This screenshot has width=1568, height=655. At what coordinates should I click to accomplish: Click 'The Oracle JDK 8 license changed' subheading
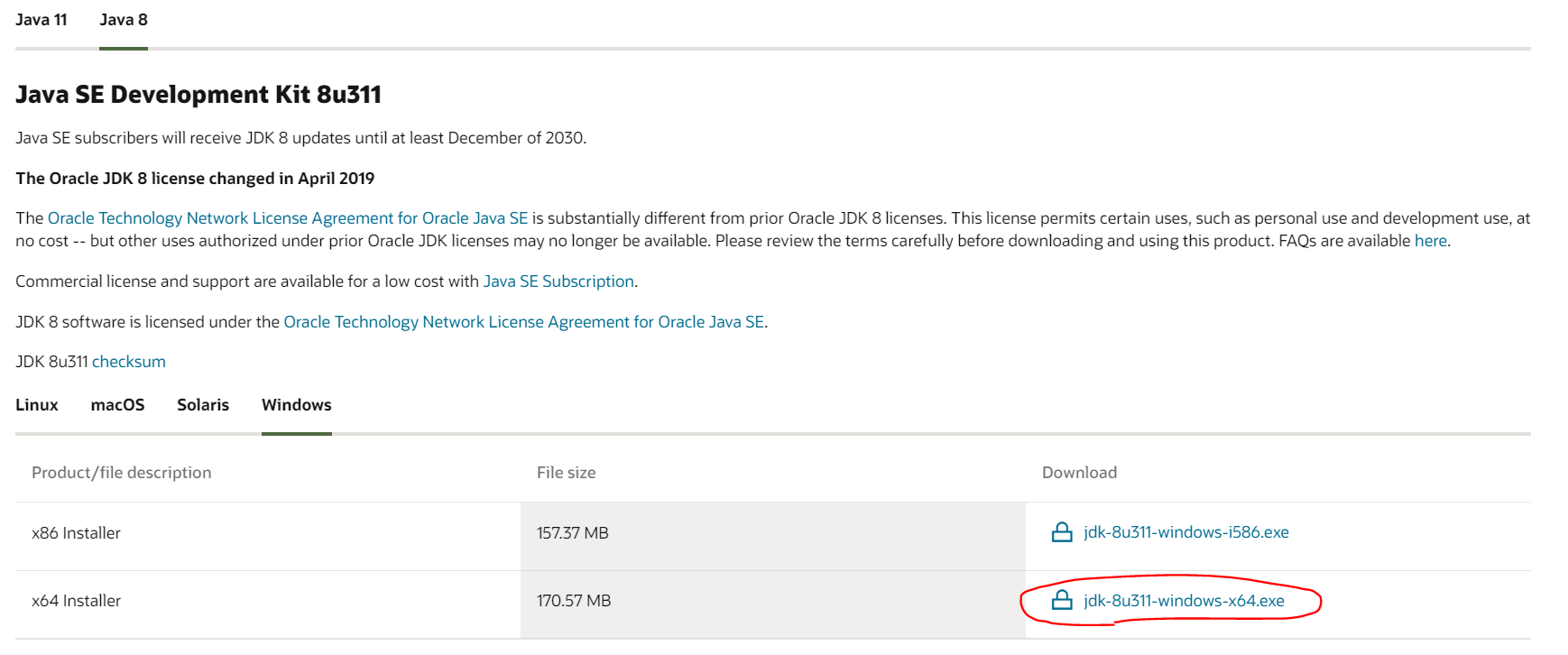[x=195, y=179]
